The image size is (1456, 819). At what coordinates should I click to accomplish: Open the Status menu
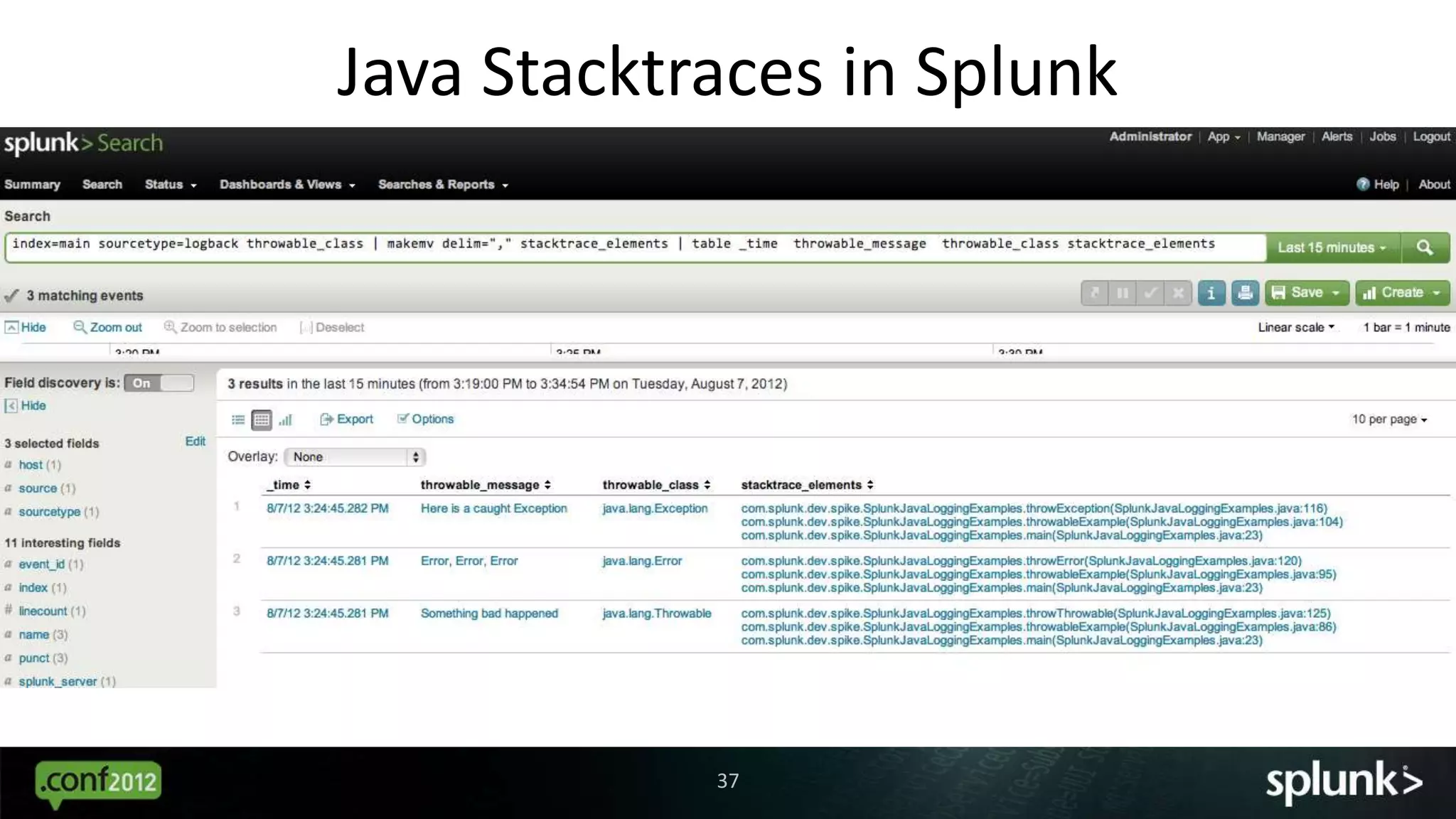pos(171,185)
